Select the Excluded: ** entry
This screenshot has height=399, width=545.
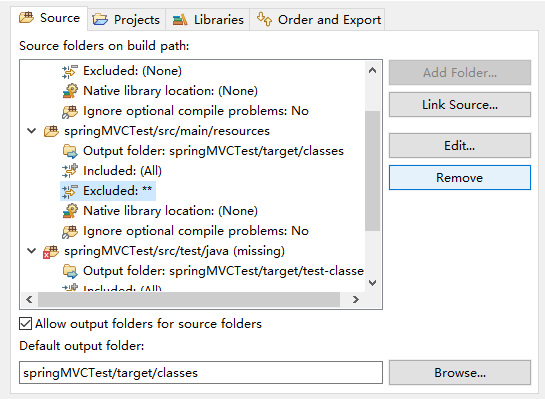pos(108,191)
